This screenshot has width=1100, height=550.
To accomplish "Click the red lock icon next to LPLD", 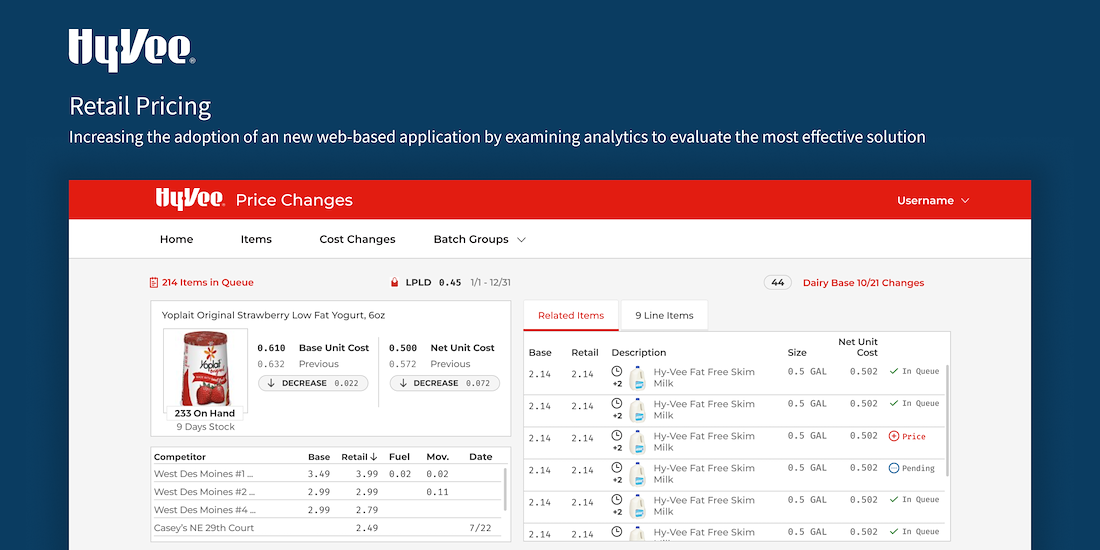I will coord(395,283).
